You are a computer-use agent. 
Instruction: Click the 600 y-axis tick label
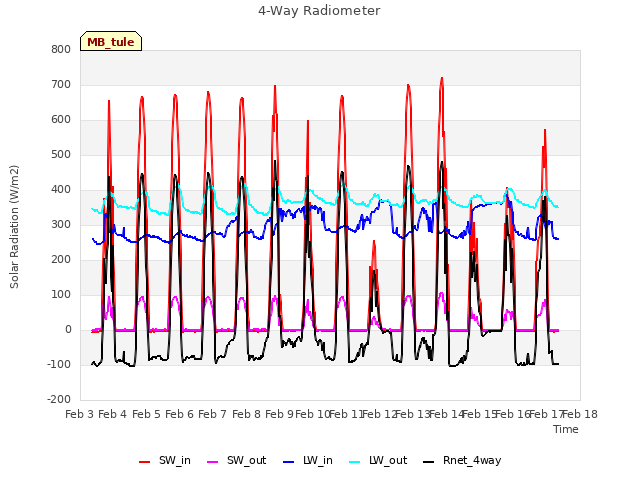61,120
